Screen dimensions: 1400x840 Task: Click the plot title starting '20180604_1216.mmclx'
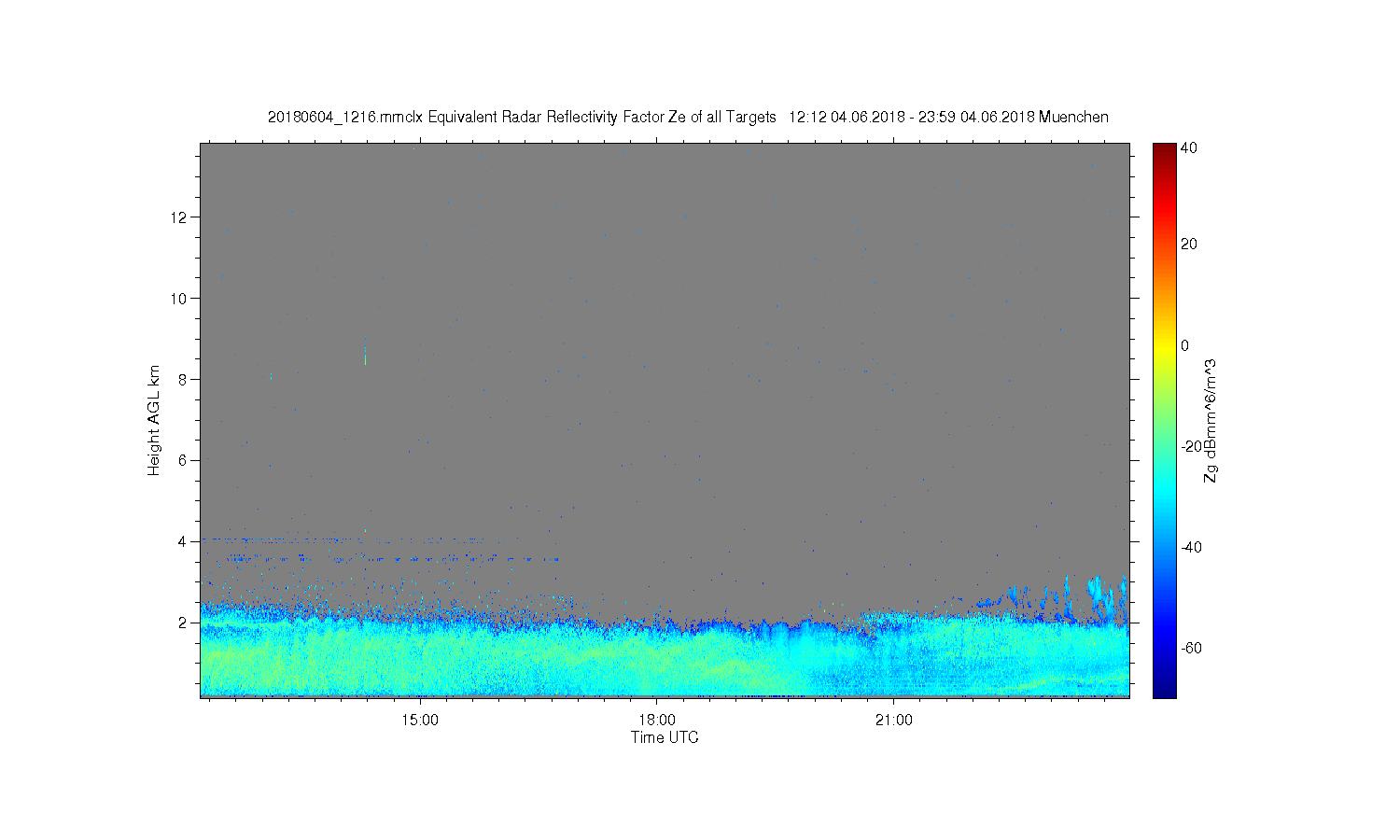(x=688, y=117)
